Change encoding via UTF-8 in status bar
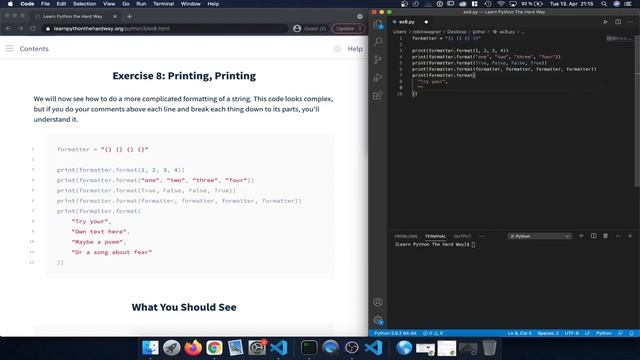Viewport: 640px width, 360px height. click(x=571, y=333)
